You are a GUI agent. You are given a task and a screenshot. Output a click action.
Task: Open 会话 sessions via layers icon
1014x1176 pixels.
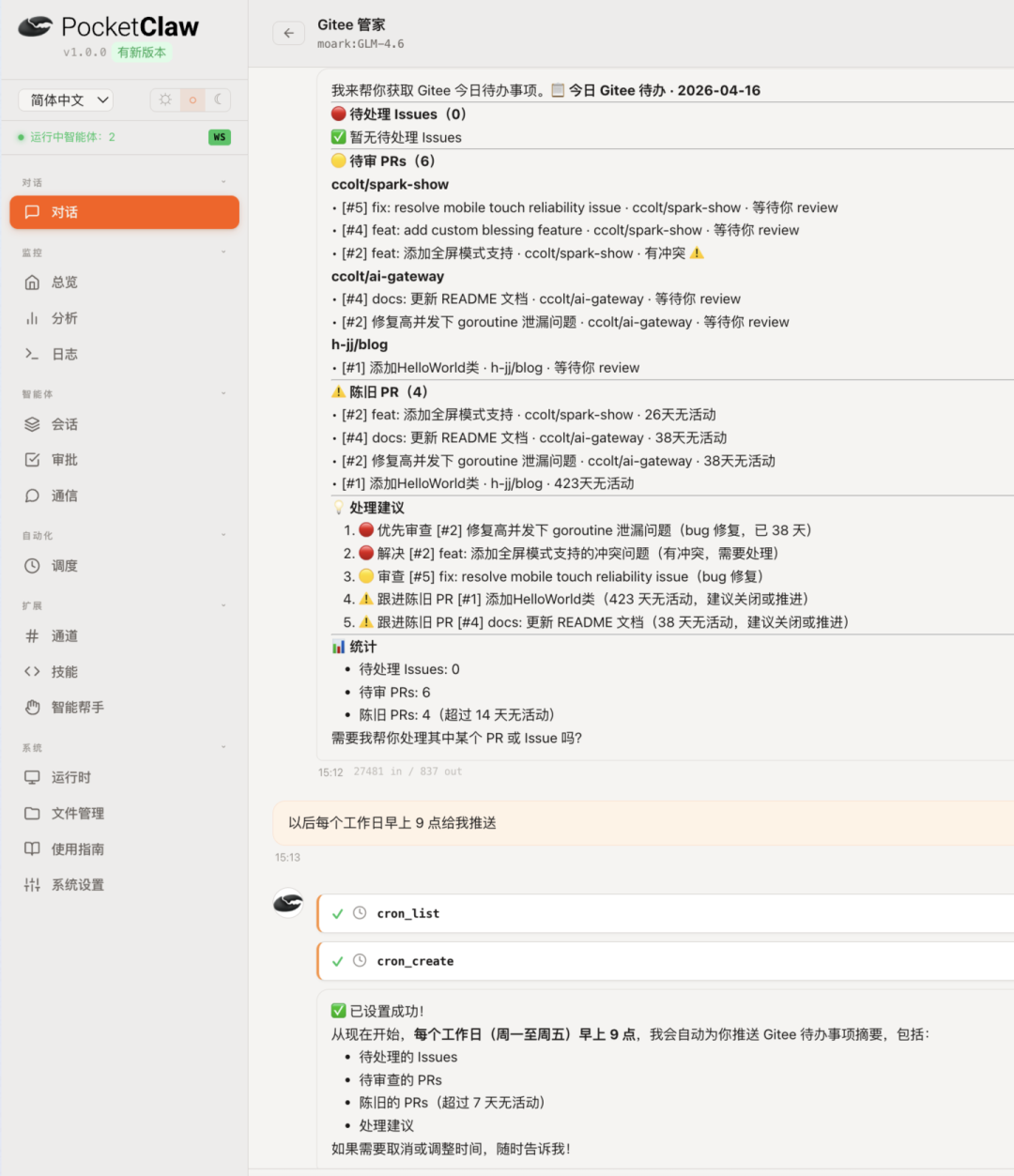pyautogui.click(x=32, y=424)
